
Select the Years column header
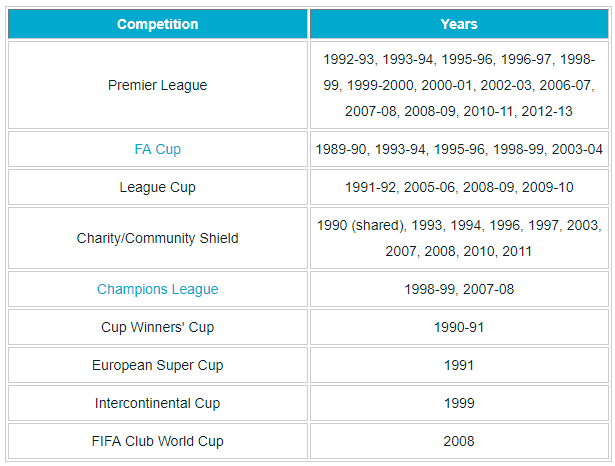459,24
